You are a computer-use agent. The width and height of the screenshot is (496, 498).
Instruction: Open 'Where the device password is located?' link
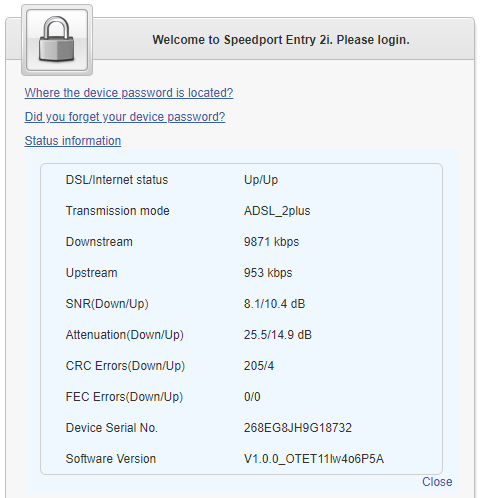click(129, 93)
